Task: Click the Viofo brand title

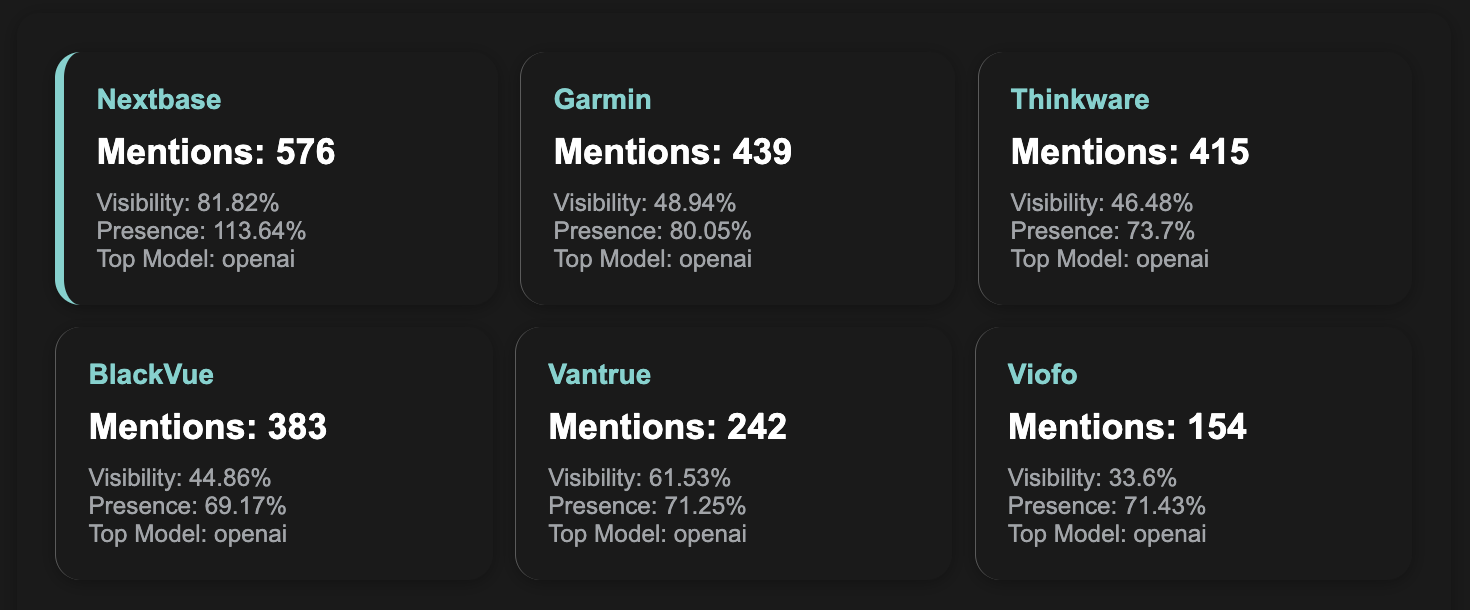Action: point(1043,374)
